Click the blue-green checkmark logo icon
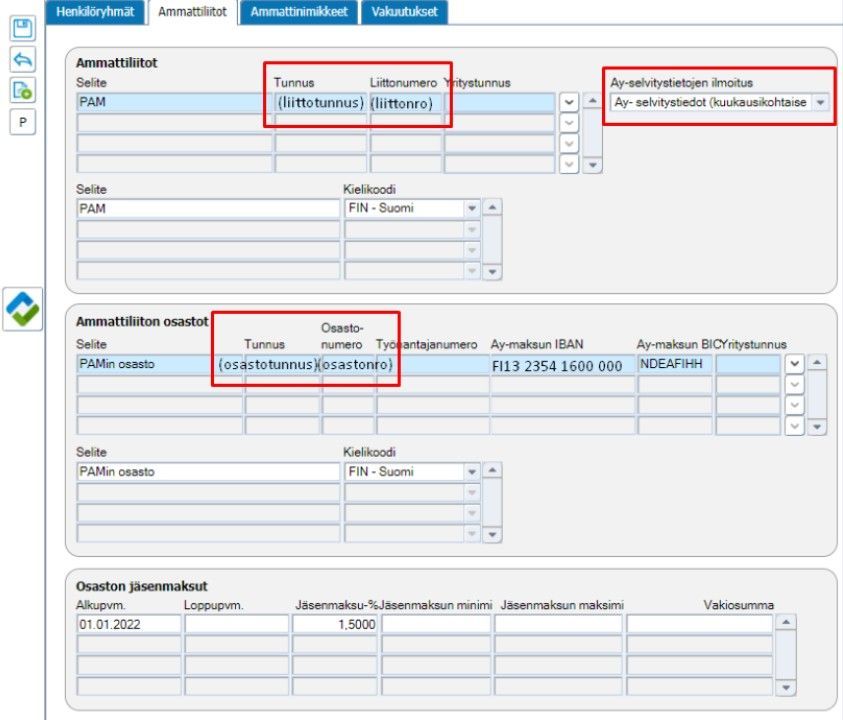The width and height of the screenshot is (843, 720). click(x=23, y=309)
